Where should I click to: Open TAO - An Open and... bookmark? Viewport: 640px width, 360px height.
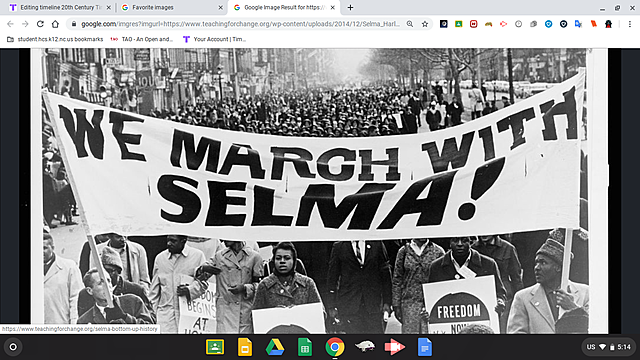click(x=142, y=39)
